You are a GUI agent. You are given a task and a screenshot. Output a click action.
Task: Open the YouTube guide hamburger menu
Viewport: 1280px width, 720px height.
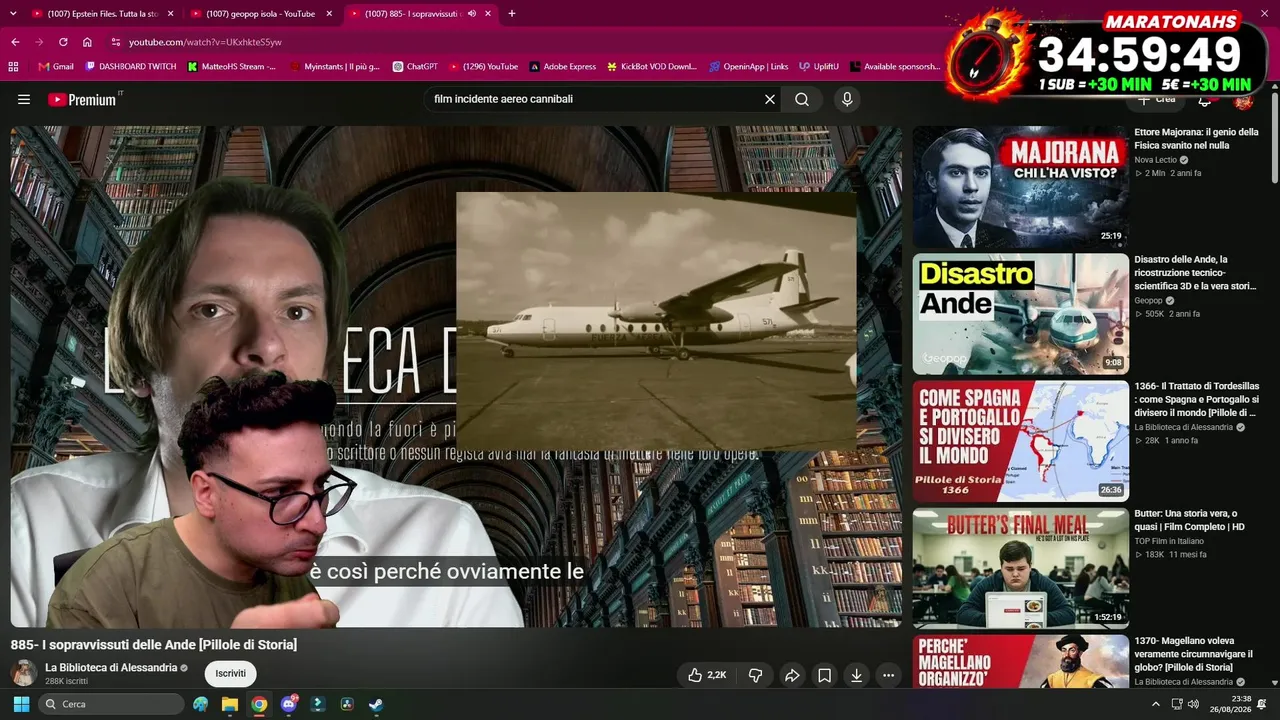[x=24, y=100]
